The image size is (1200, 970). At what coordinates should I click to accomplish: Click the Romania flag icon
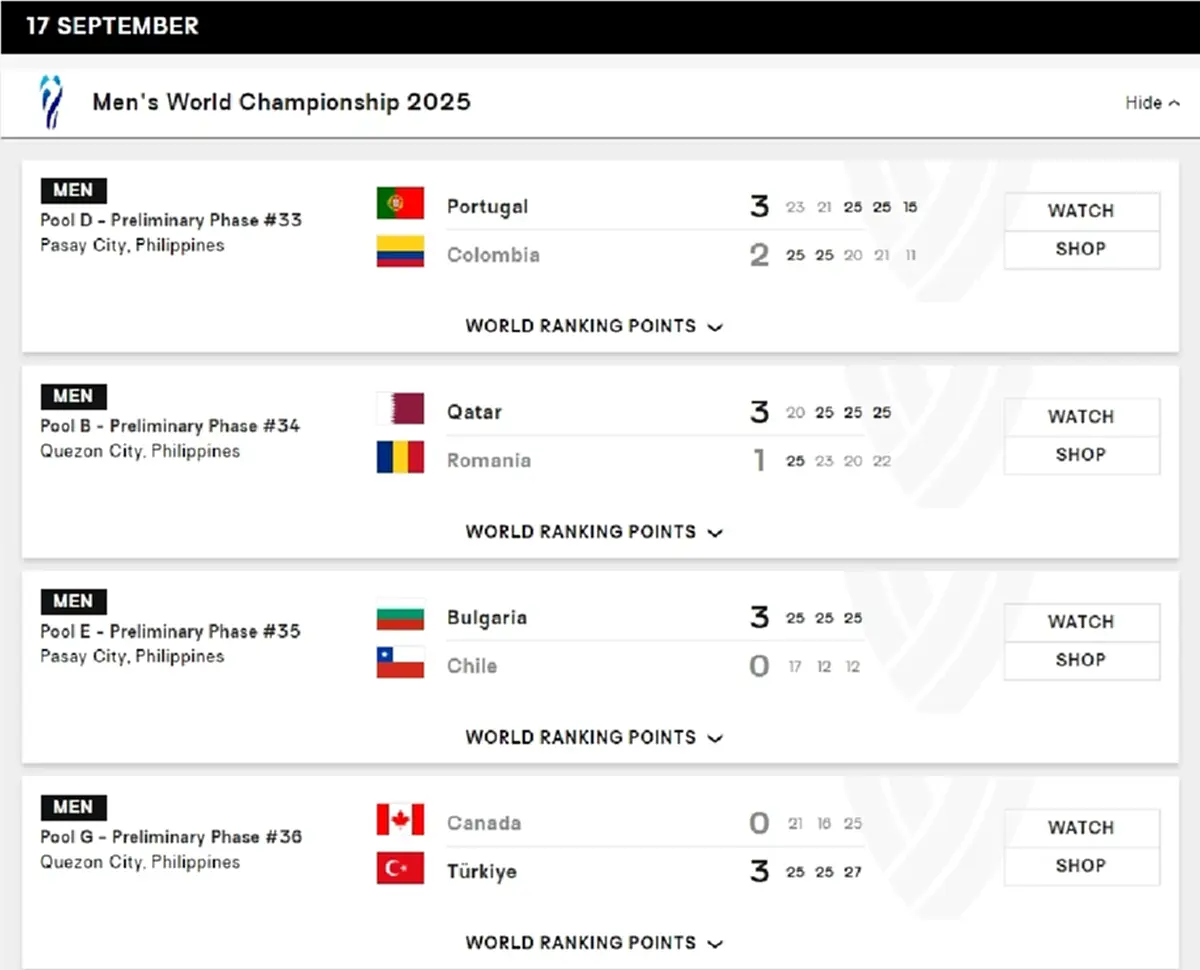[400, 458]
